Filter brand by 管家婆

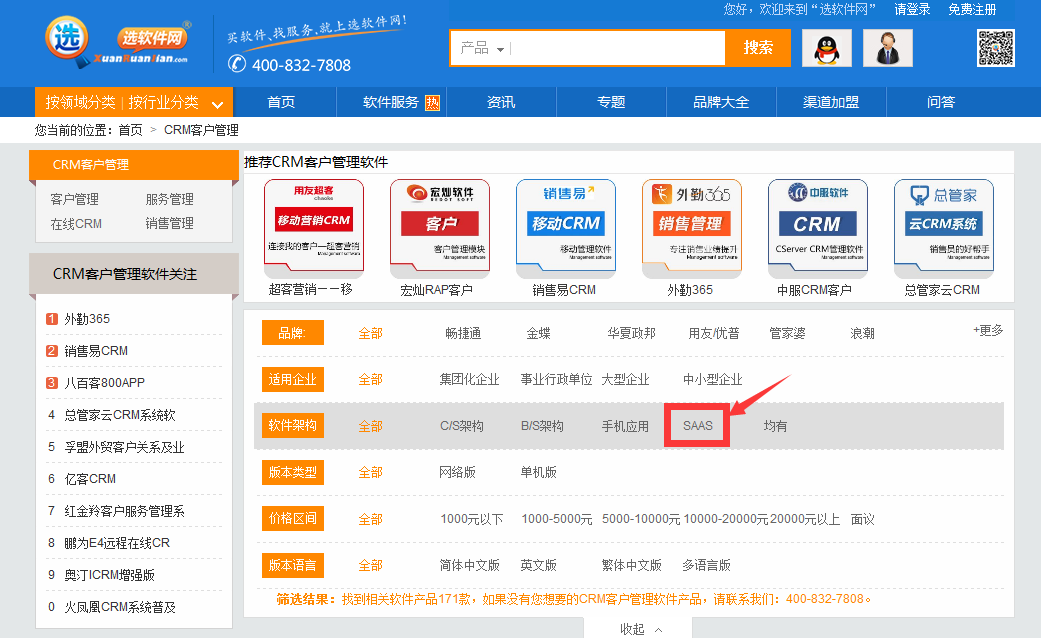point(787,333)
